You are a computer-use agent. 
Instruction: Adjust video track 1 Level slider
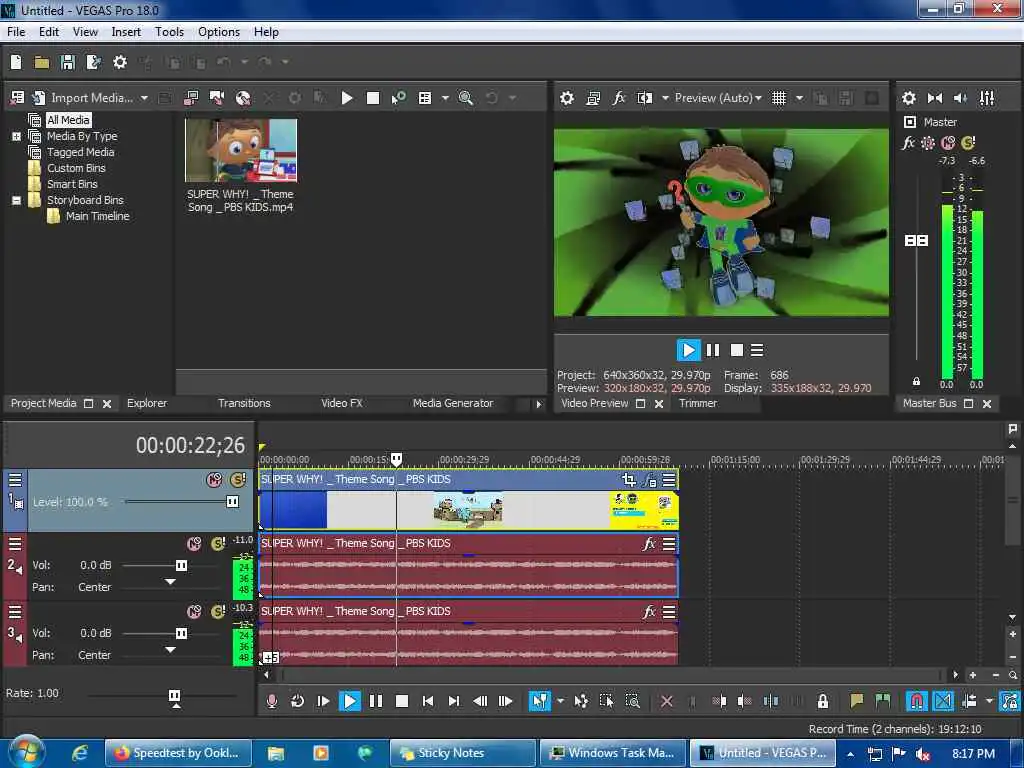pyautogui.click(x=232, y=502)
